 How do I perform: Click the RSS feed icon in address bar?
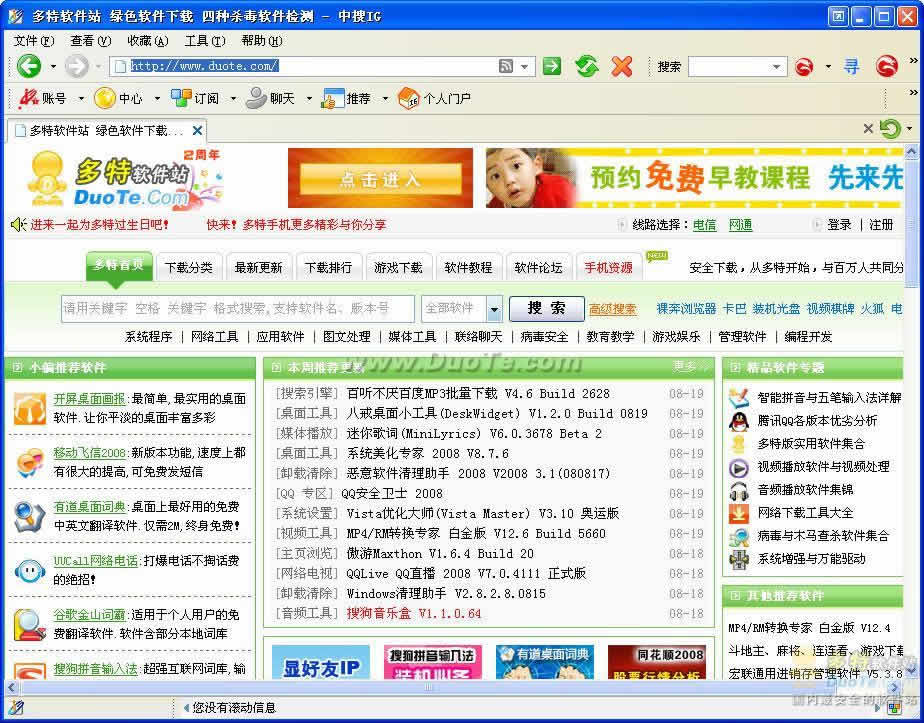[x=506, y=66]
